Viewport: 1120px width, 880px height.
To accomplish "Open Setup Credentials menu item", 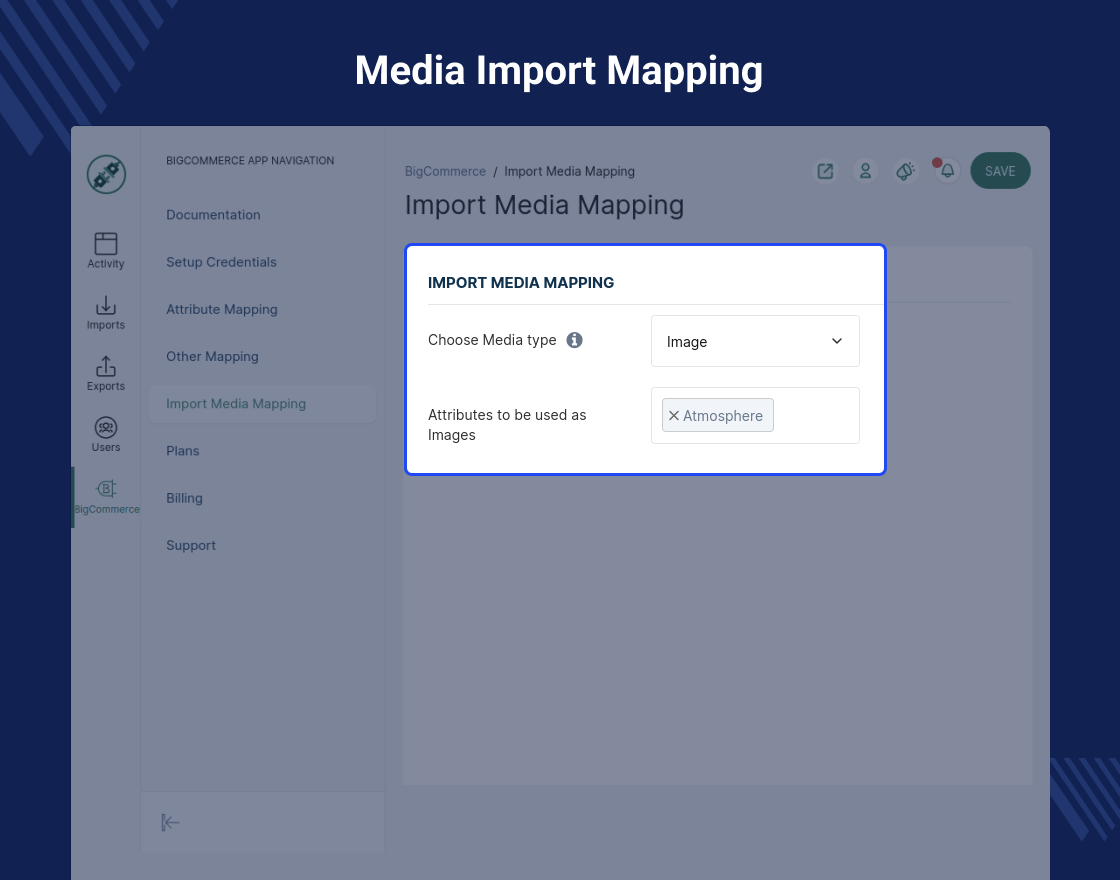I will pos(221,262).
